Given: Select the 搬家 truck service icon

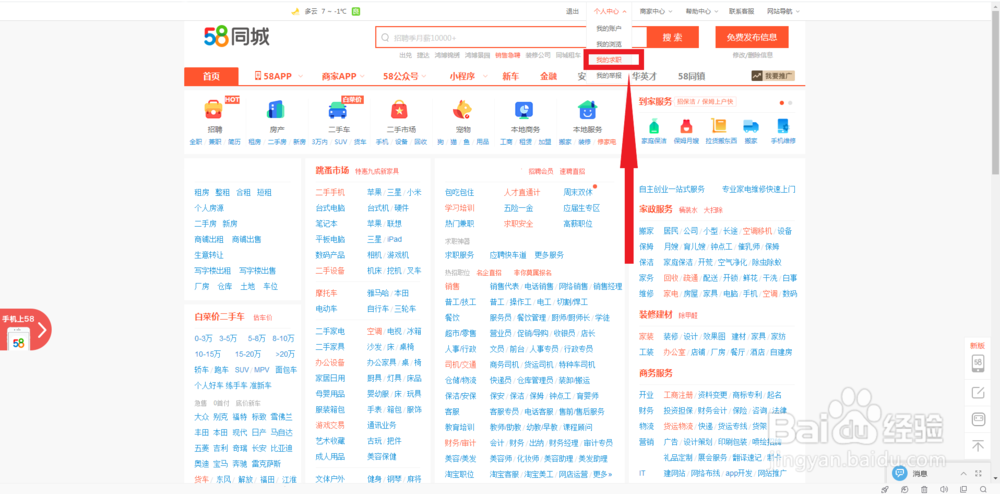Looking at the screenshot, I should 751,126.
